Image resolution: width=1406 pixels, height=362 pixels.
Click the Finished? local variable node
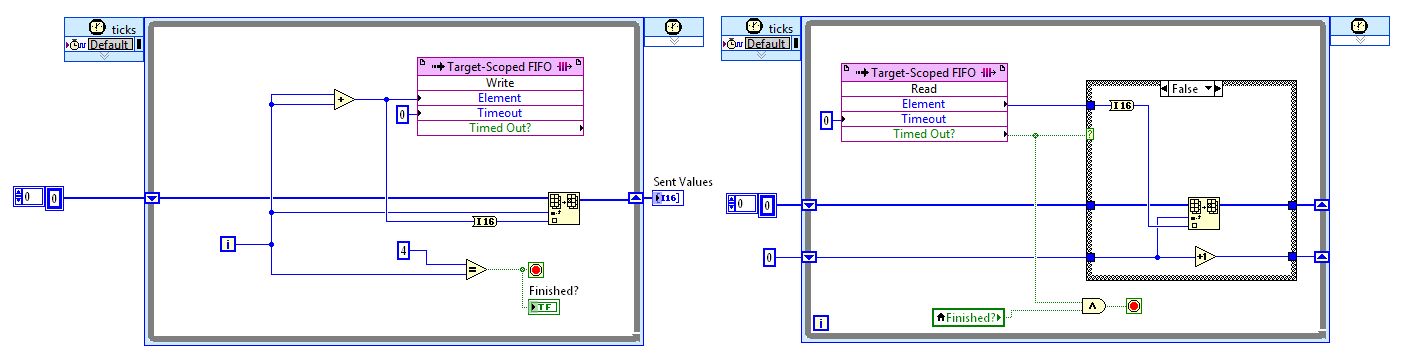coord(968,317)
